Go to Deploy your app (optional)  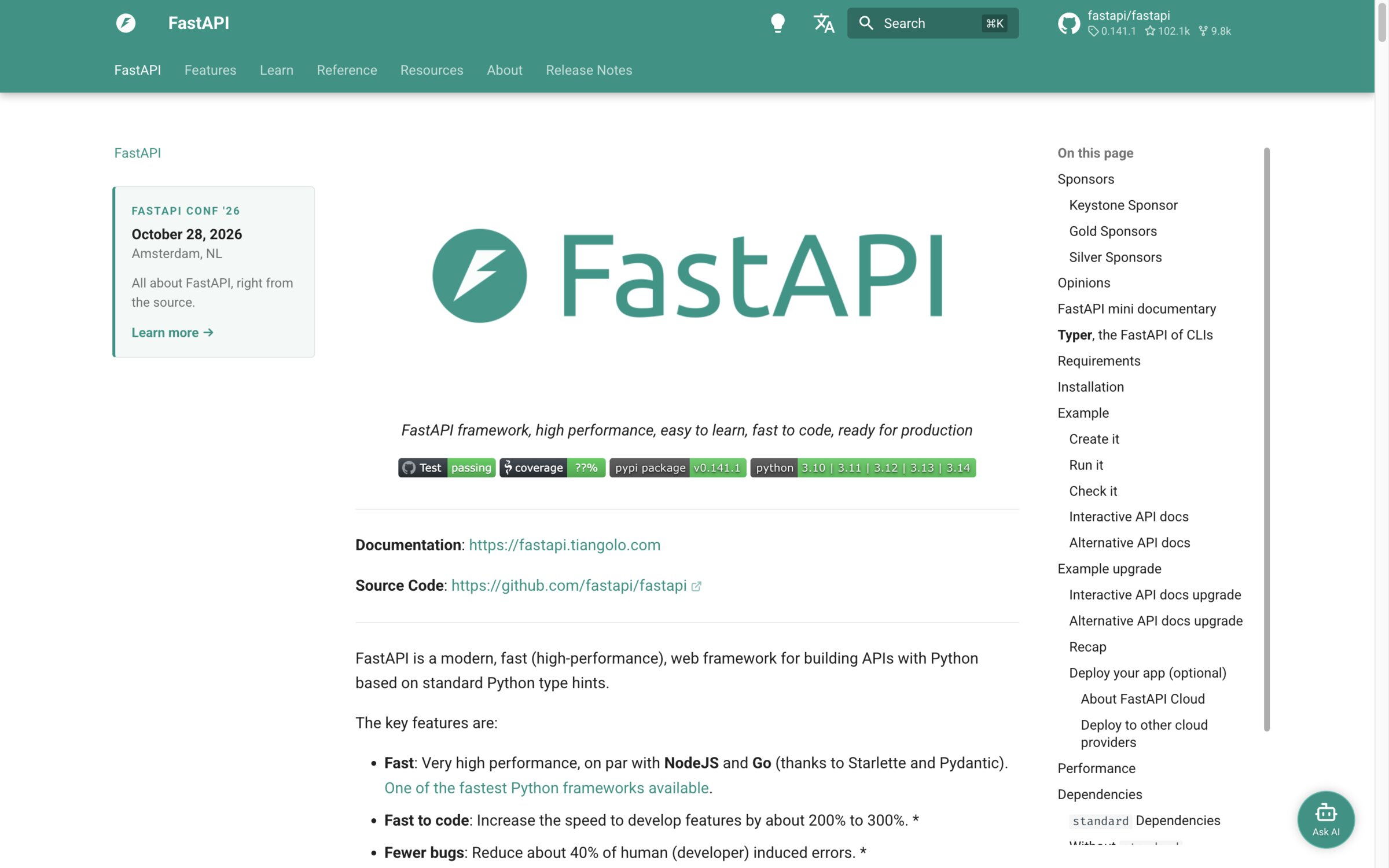point(1147,673)
